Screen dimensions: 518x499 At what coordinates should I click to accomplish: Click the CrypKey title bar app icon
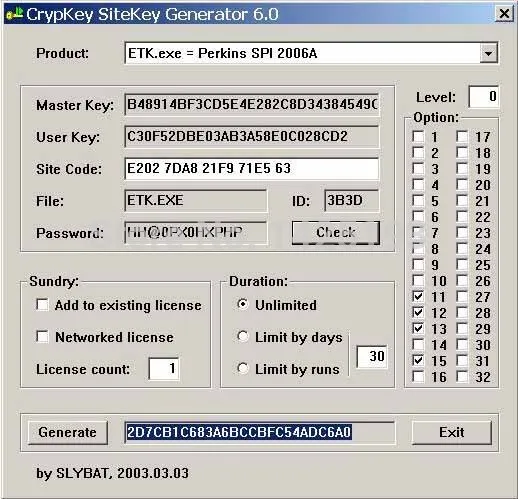click(x=14, y=14)
